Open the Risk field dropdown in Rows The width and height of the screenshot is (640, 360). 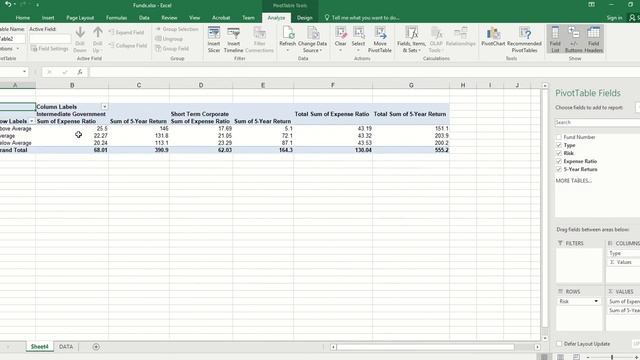coord(596,301)
